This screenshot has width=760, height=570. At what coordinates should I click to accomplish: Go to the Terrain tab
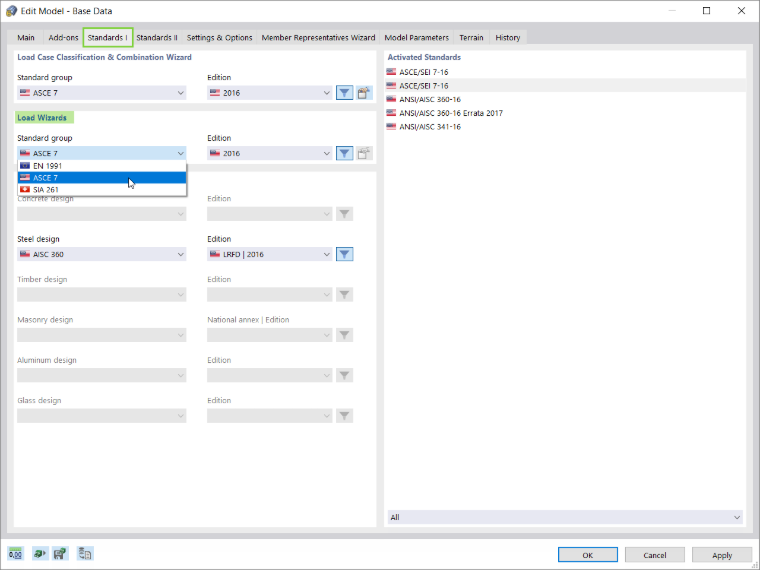(x=471, y=37)
